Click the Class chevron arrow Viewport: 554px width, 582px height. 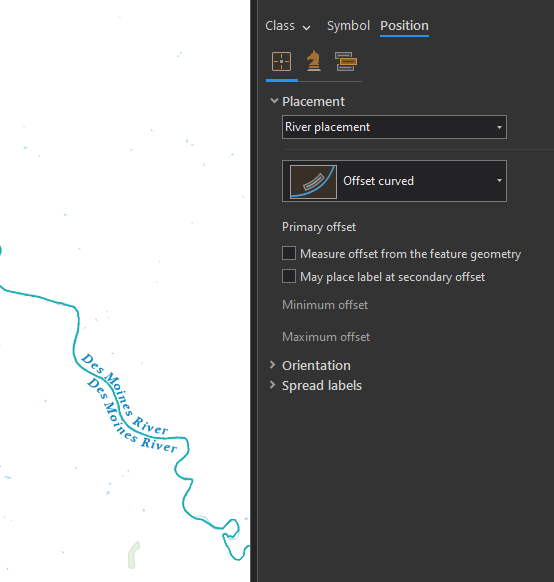306,27
